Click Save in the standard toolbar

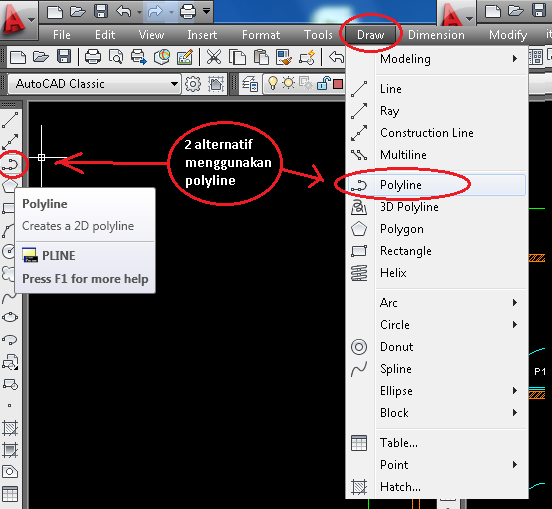click(x=64, y=57)
